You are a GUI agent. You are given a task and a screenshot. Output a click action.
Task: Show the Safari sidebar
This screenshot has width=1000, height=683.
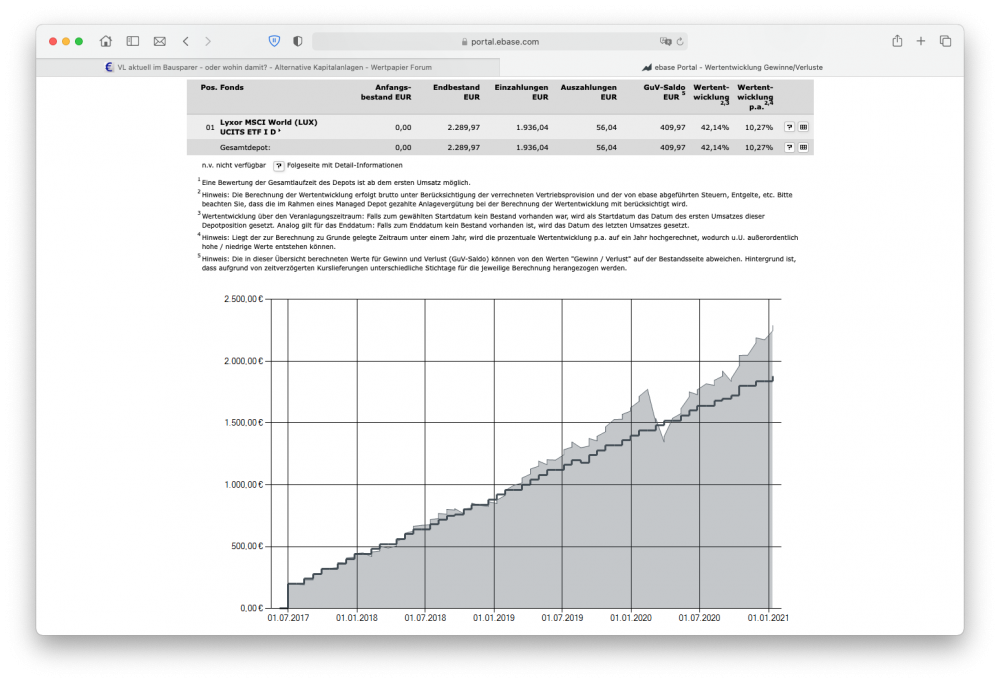133,41
